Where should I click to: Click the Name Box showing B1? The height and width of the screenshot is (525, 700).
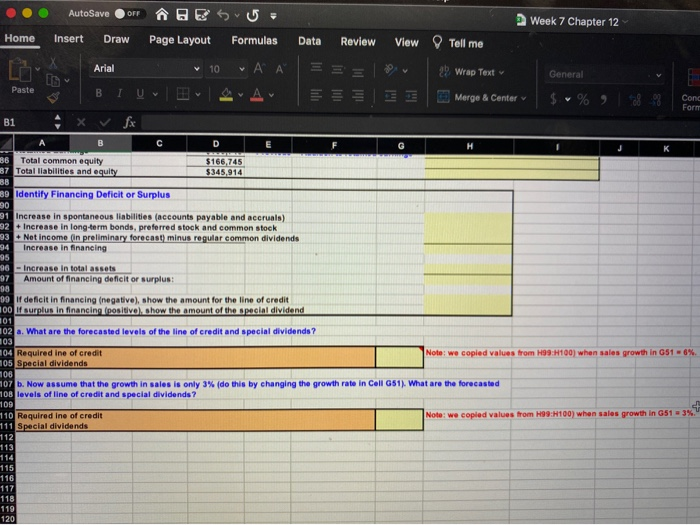27,122
